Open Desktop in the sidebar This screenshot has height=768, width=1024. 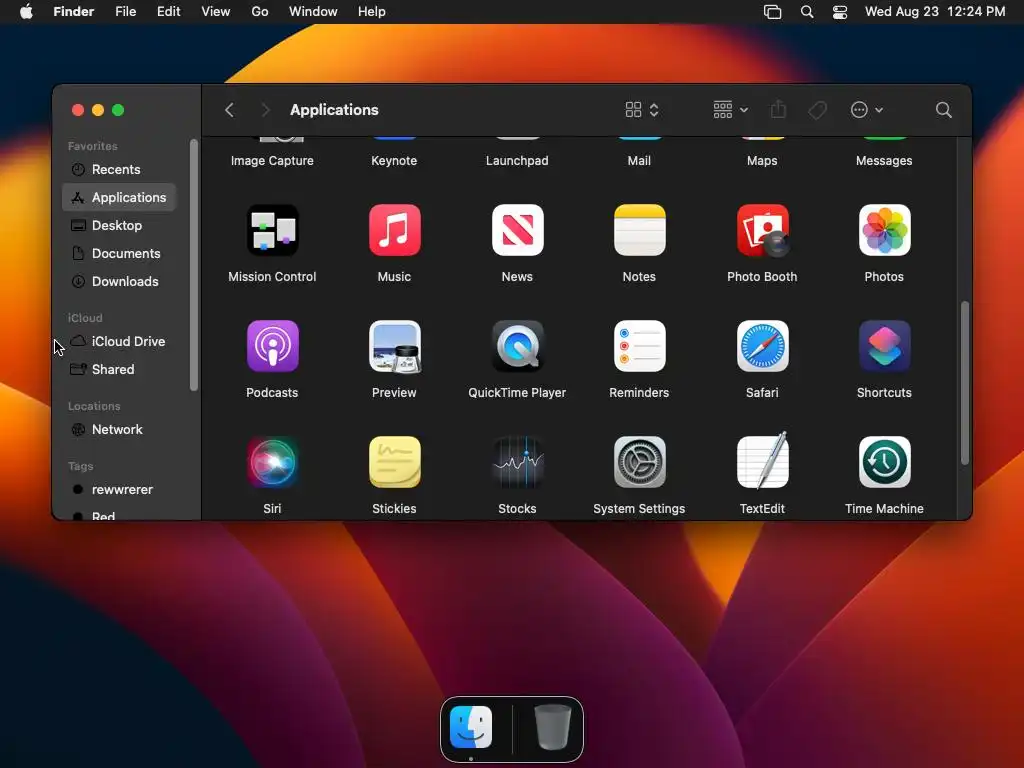(x=119, y=225)
